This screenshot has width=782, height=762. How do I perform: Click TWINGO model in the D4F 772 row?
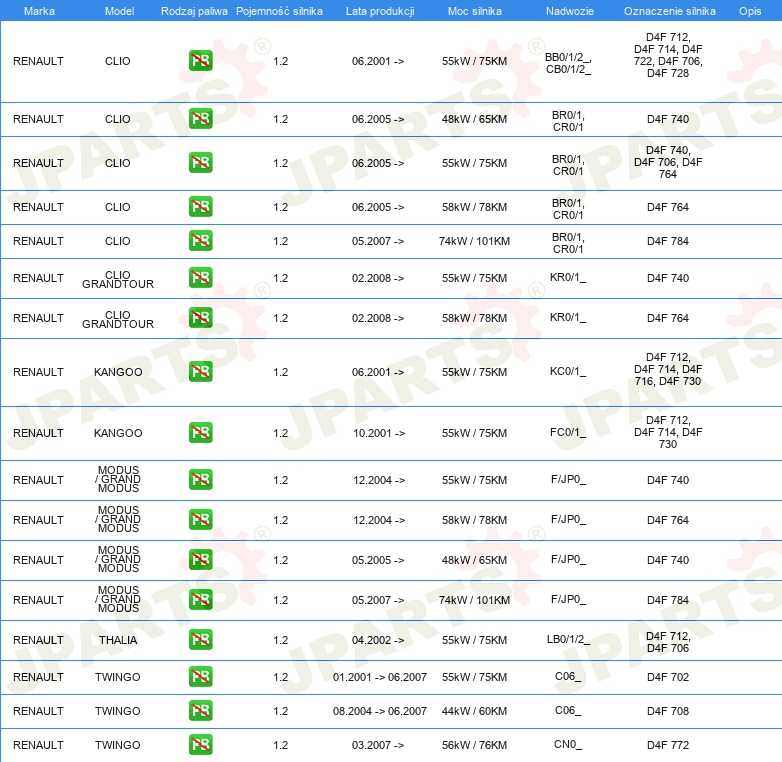pos(118,745)
